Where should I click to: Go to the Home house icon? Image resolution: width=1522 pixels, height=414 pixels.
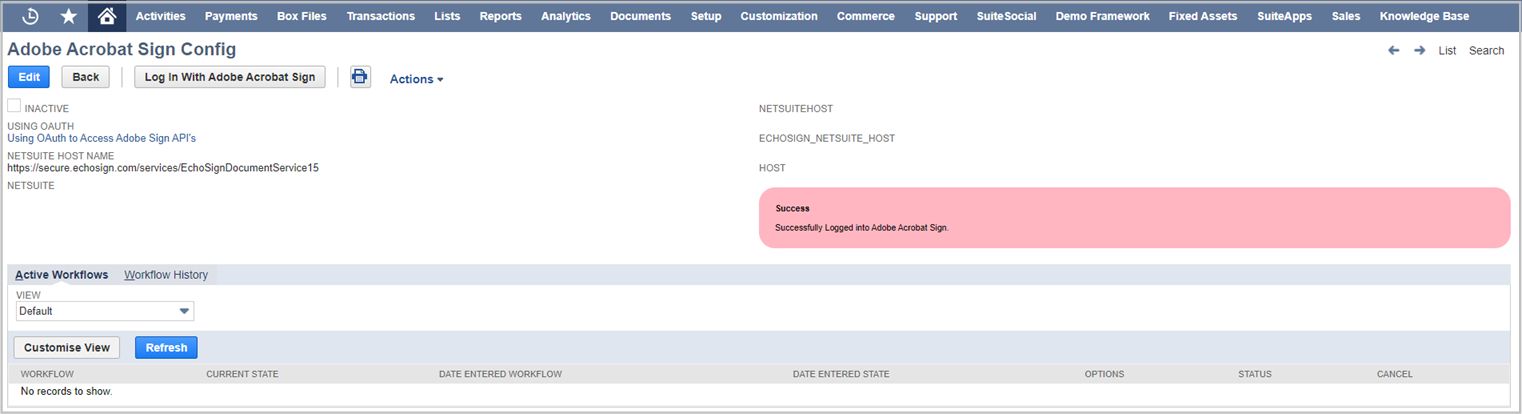click(107, 16)
